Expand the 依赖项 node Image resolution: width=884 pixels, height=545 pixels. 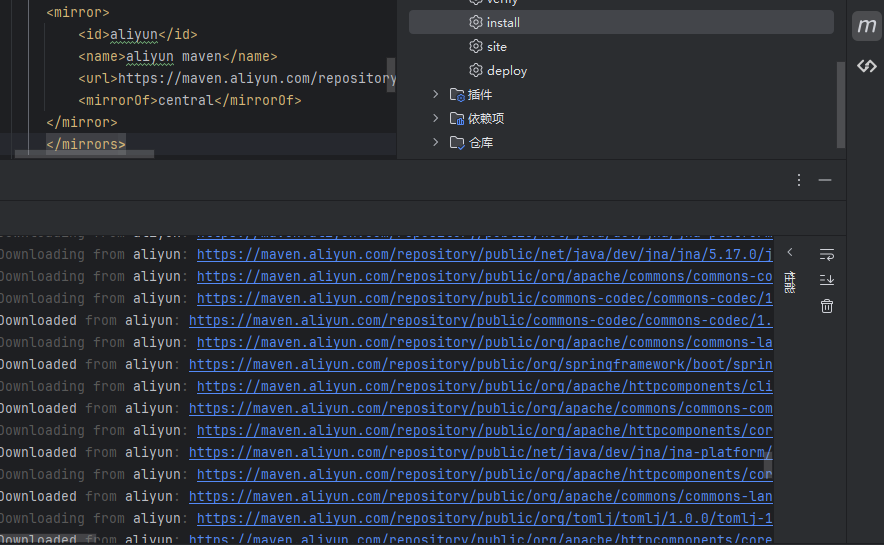pos(435,118)
